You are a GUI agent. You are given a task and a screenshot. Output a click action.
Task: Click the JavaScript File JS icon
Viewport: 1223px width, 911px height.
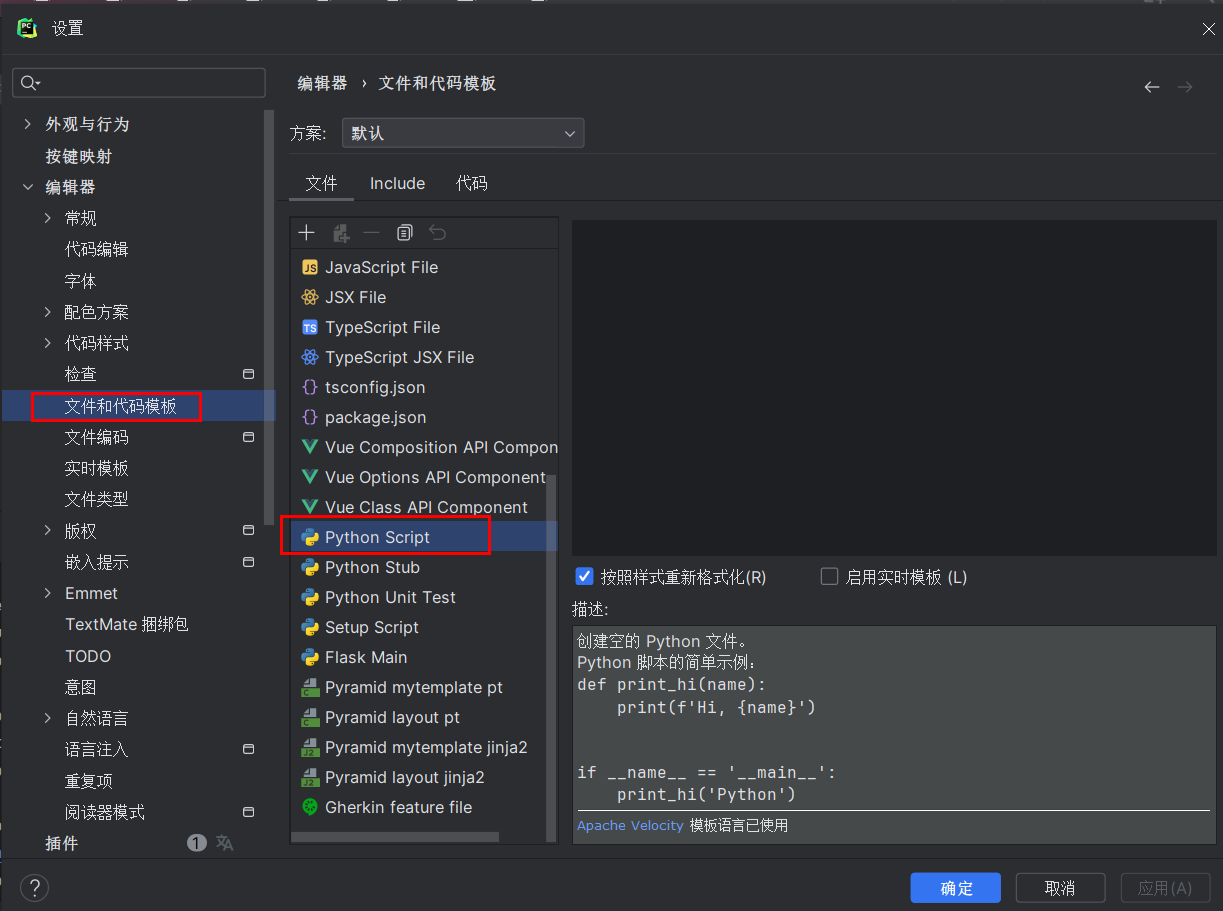click(310, 267)
